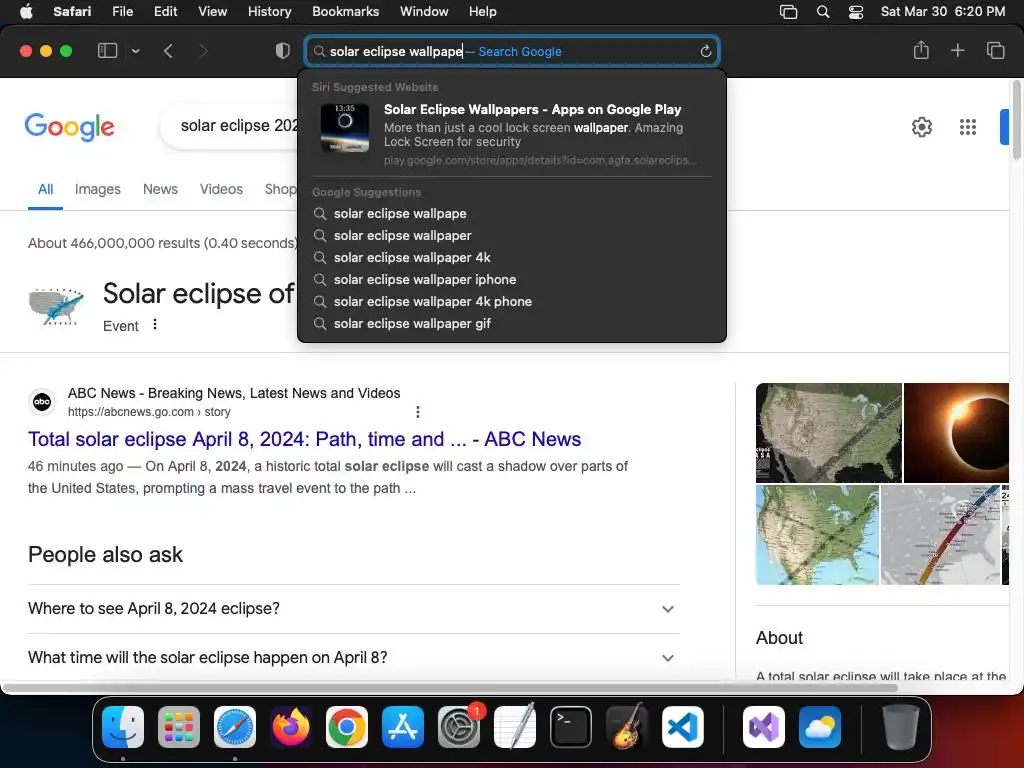Viewport: 1024px width, 768px height.
Task: Open the Bookmarks menu
Action: point(345,11)
